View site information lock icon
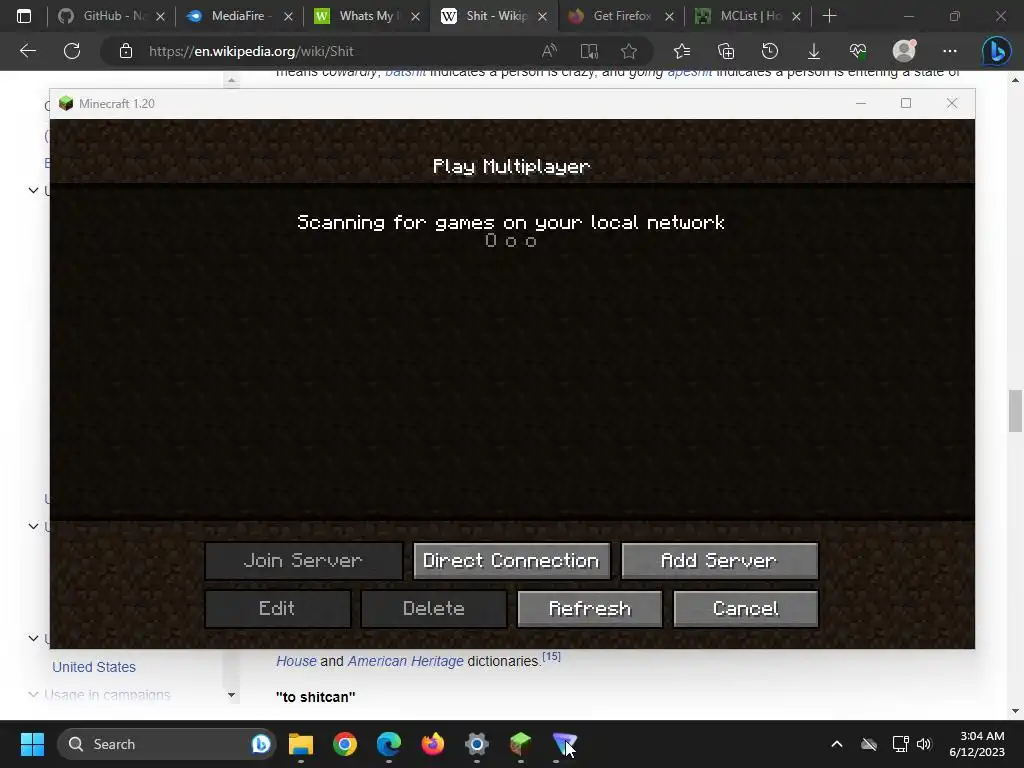Screen dimensions: 1024x768 point(125,51)
